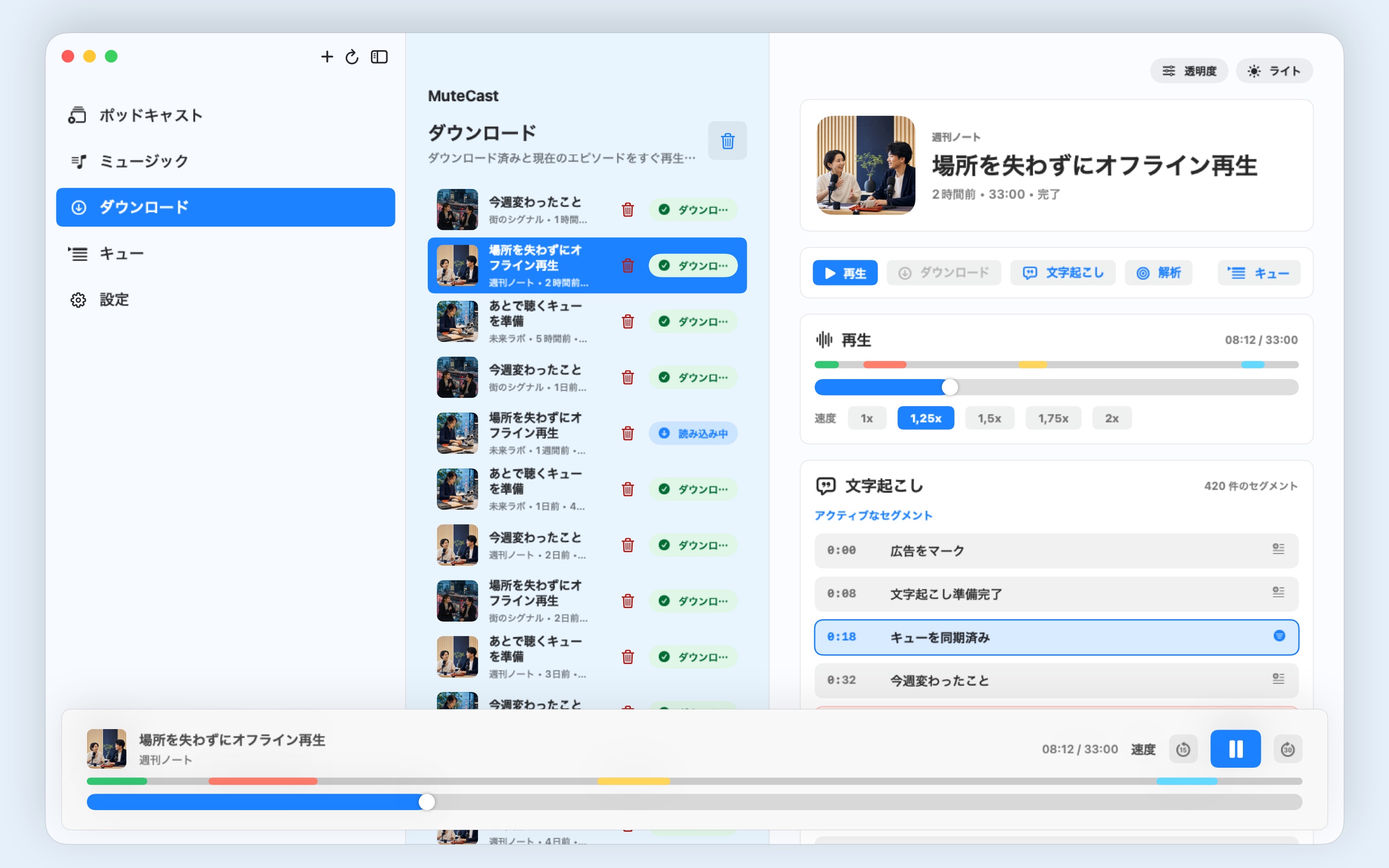Click the green segment on the 再生 card marker bar
Screen dimensions: 1389x868
[827, 365]
